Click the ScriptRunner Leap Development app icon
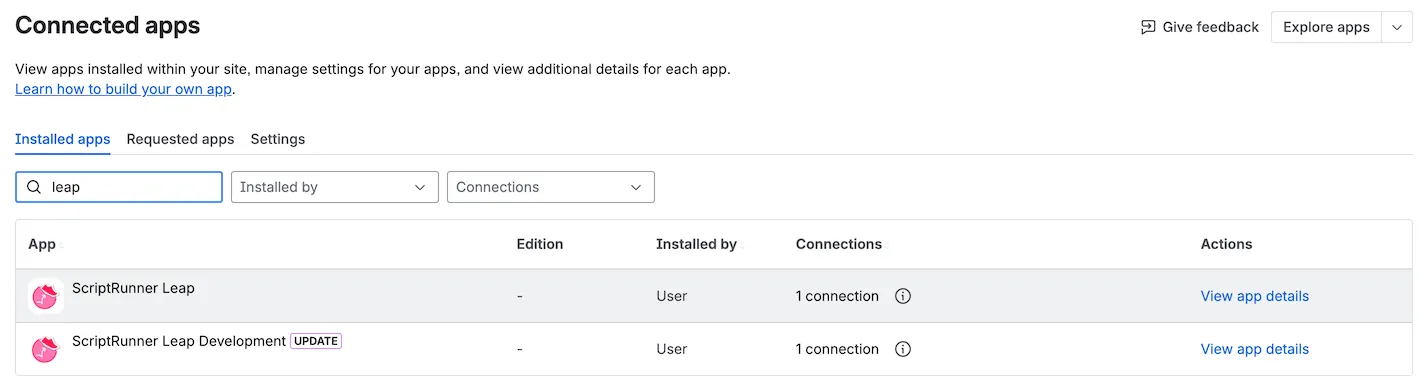Image resolution: width=1426 pixels, height=385 pixels. 46,349
